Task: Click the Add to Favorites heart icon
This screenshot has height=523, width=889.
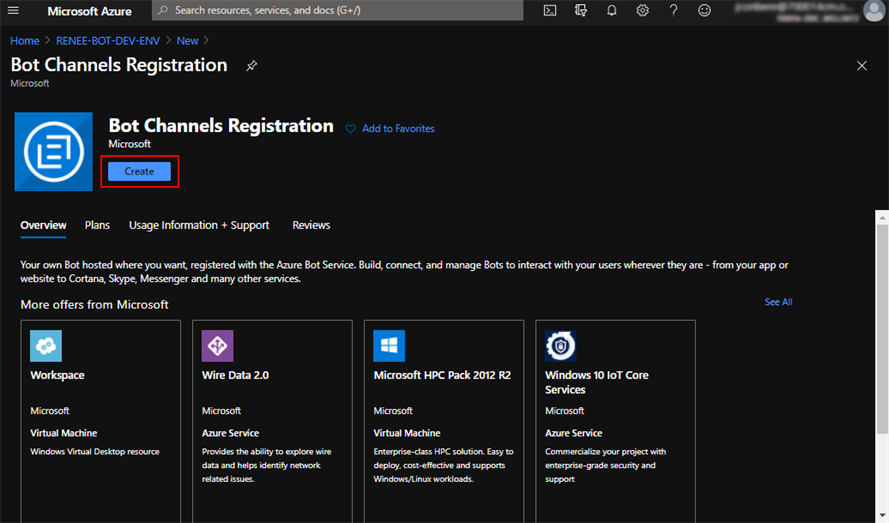Action: click(350, 129)
